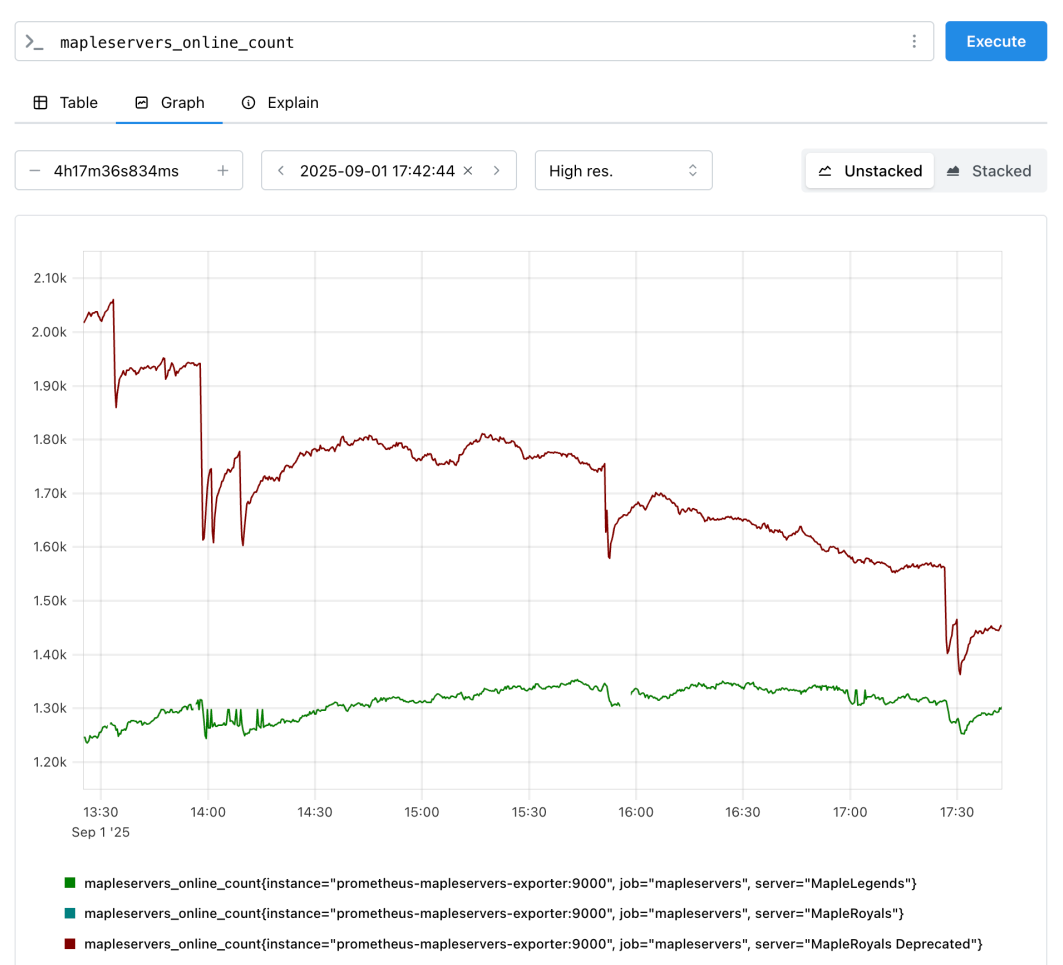Clear the end time with X icon
This screenshot has width=1063, height=965.
[468, 171]
